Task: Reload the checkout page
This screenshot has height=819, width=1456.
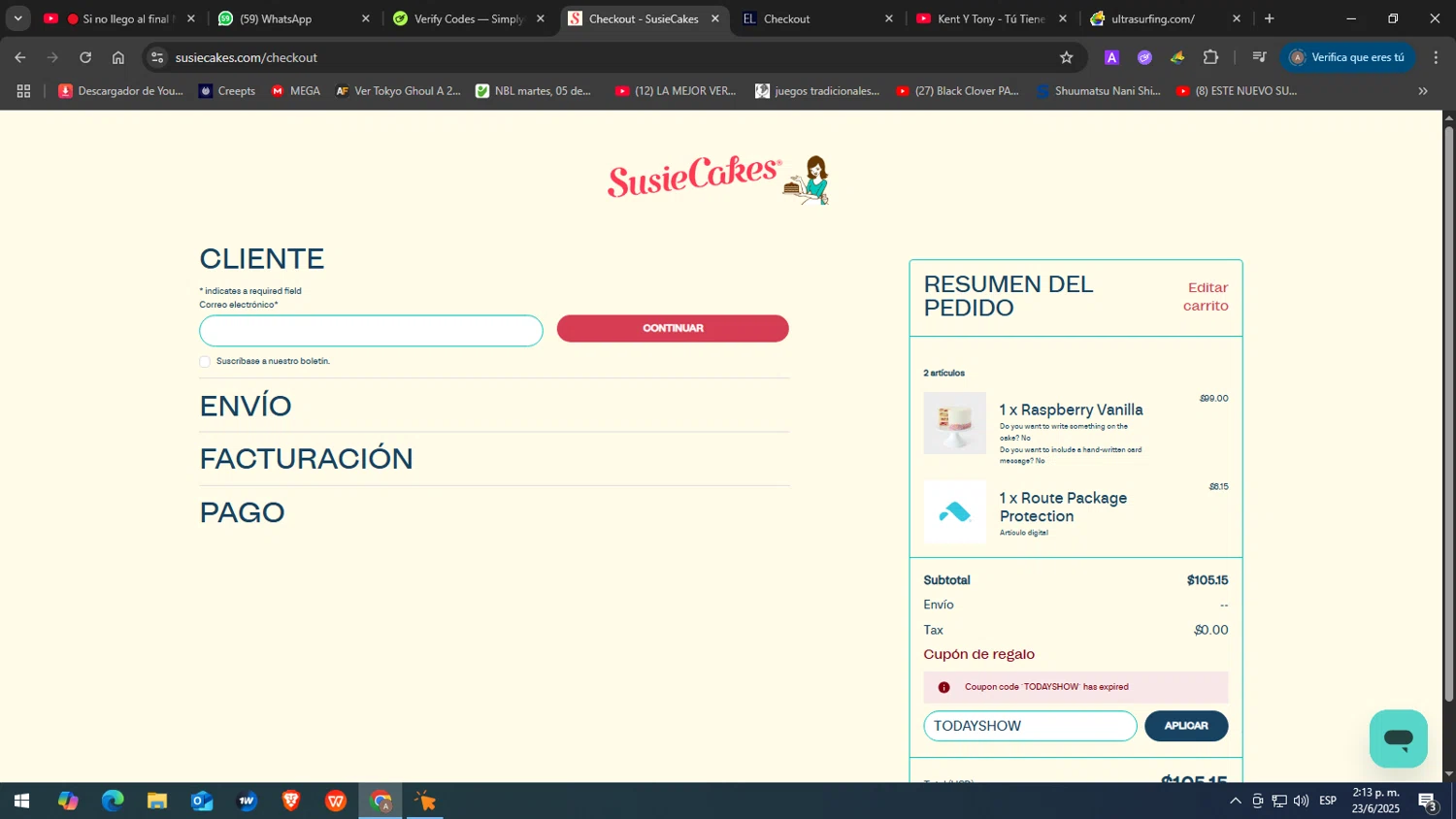Action: point(85,57)
